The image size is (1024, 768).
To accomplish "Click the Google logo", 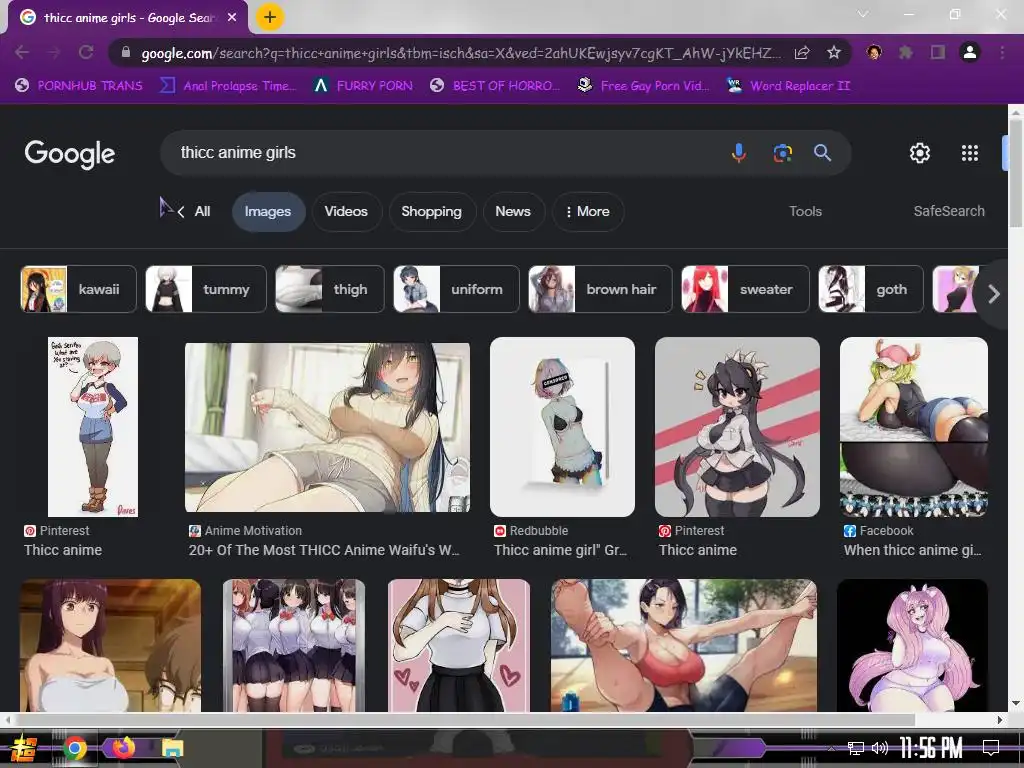I will pos(70,154).
